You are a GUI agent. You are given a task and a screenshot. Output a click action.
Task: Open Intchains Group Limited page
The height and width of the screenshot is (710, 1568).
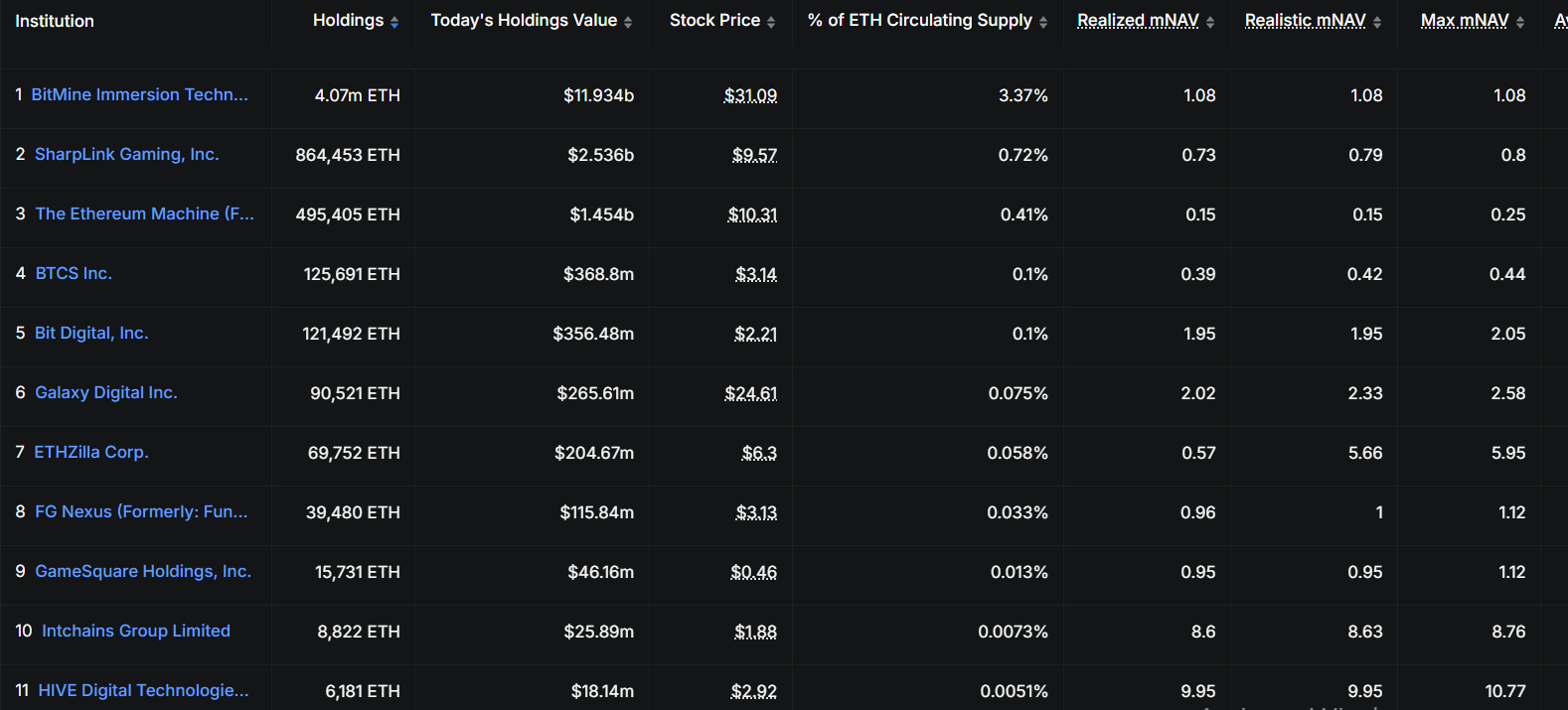coord(136,631)
